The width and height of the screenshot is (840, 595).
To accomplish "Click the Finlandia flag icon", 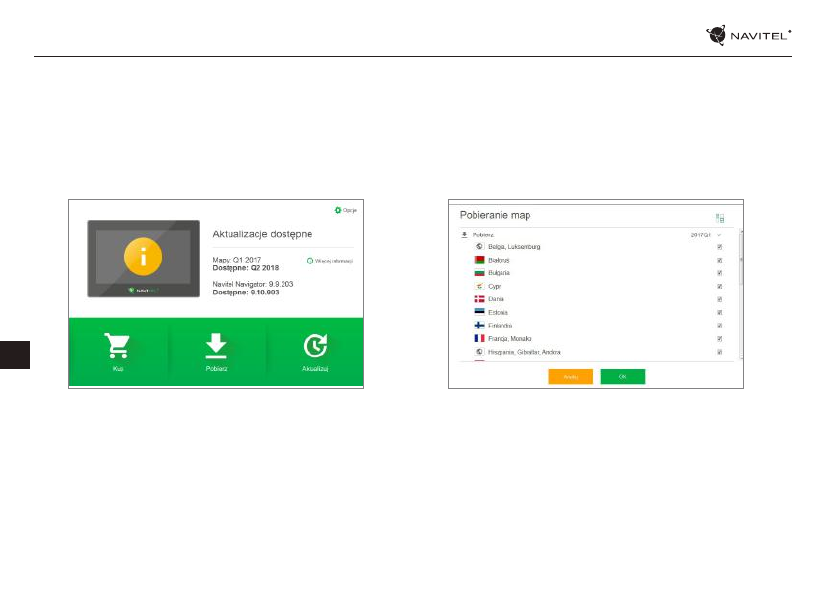I will click(x=479, y=325).
